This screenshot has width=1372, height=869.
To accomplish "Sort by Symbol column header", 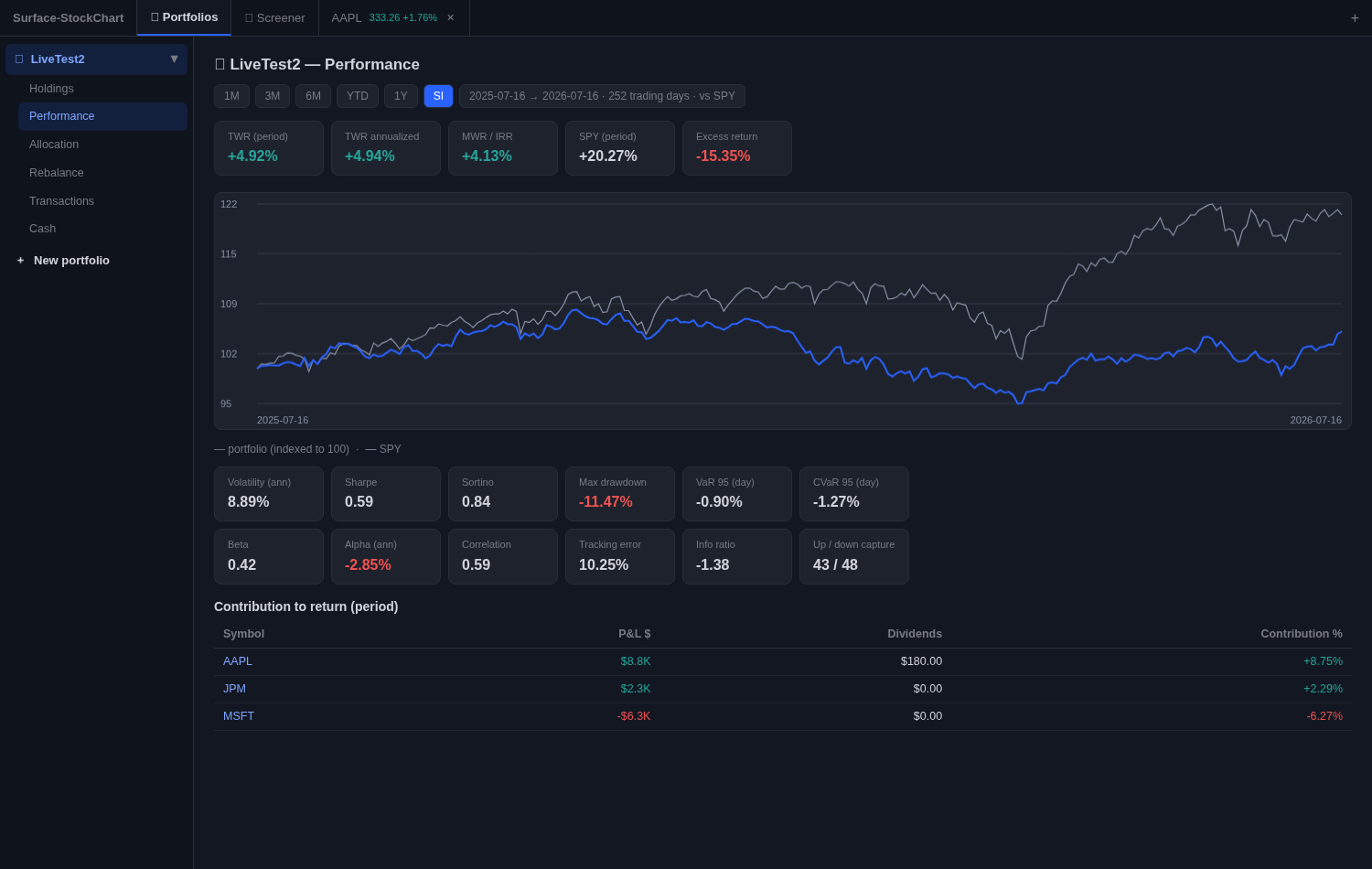I will pyautogui.click(x=243, y=634).
